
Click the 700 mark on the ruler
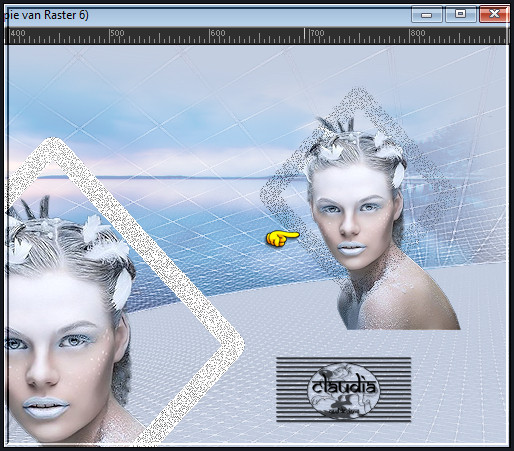(x=317, y=33)
